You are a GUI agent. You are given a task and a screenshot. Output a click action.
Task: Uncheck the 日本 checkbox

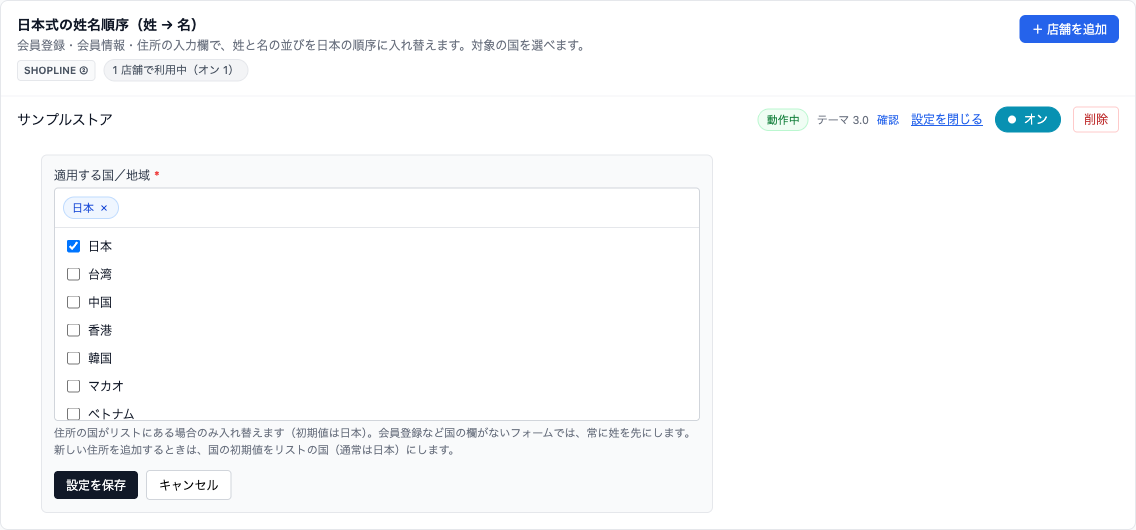coord(73,246)
